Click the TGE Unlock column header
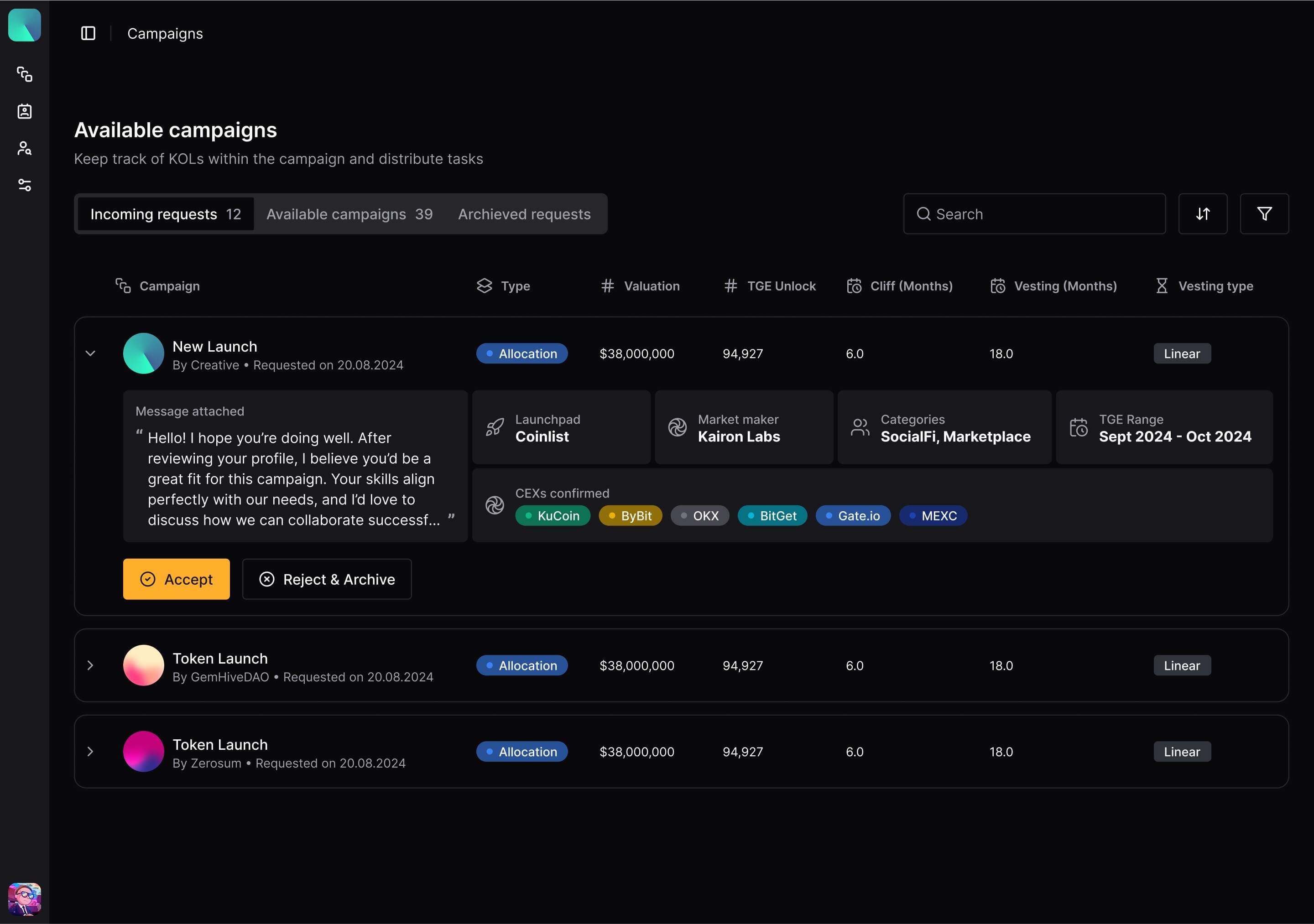The width and height of the screenshot is (1314, 924). coord(769,286)
